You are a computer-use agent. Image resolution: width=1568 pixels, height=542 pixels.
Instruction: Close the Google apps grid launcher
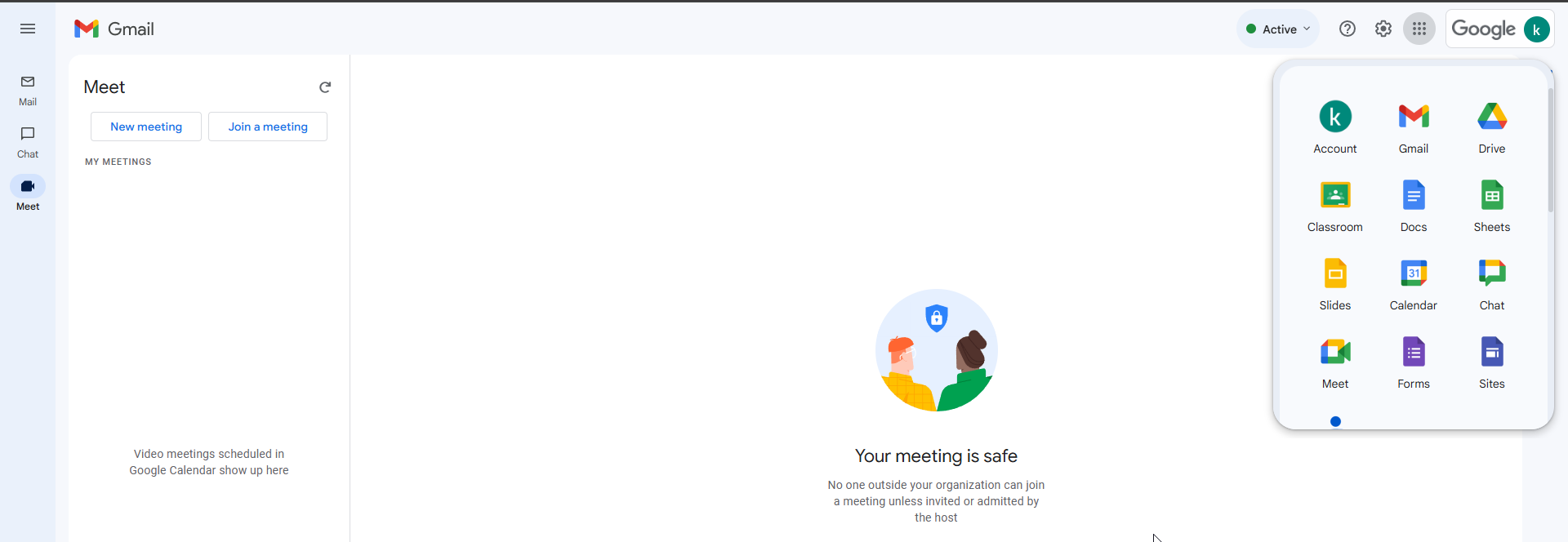click(x=1419, y=29)
